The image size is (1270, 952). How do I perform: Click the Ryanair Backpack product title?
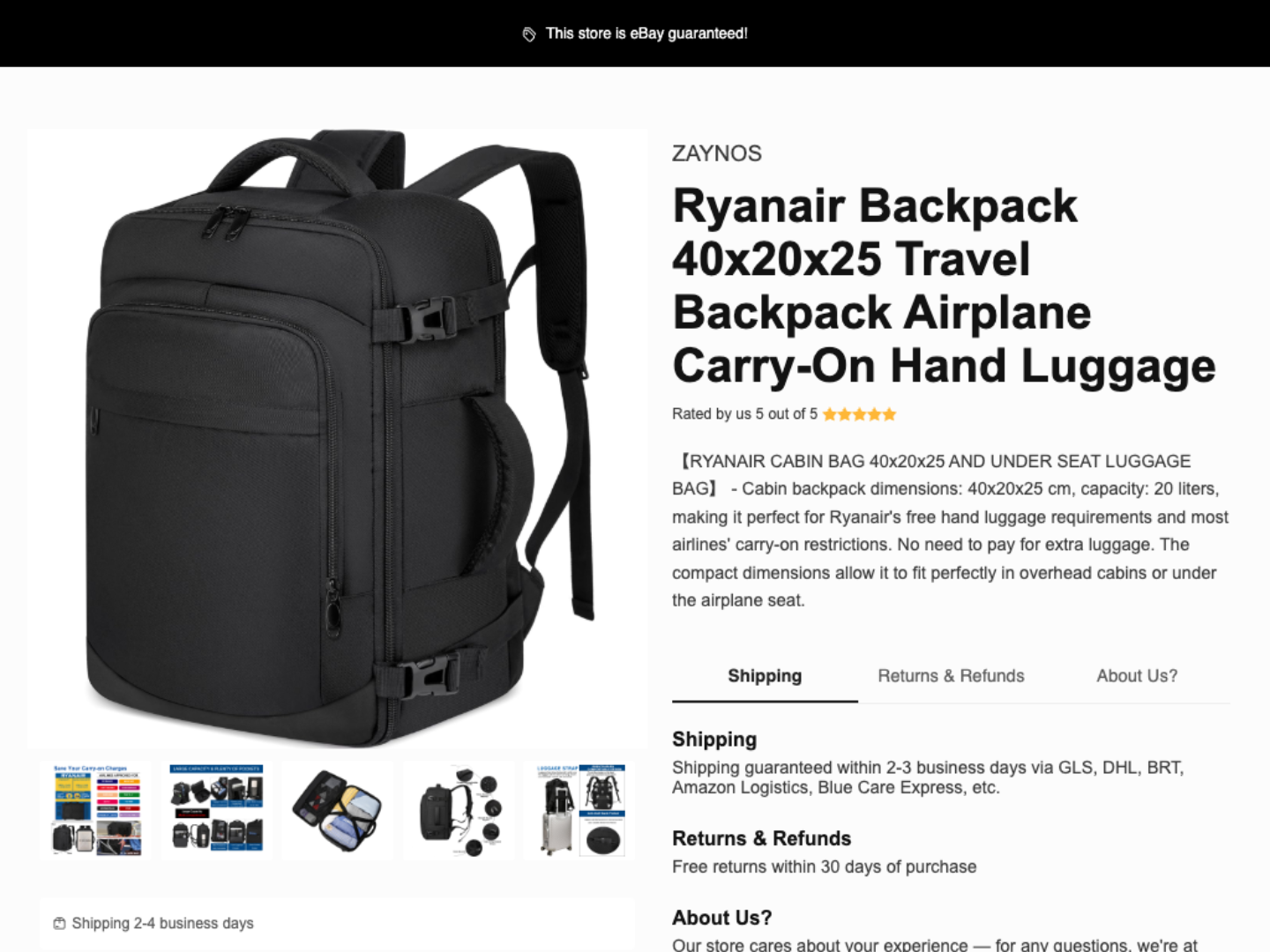(x=944, y=286)
